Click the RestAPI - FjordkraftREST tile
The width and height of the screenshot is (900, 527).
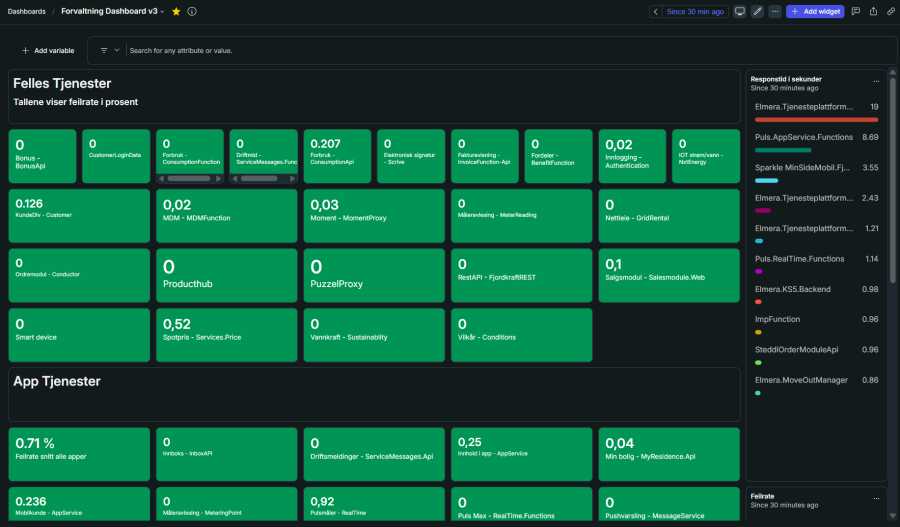click(x=522, y=276)
